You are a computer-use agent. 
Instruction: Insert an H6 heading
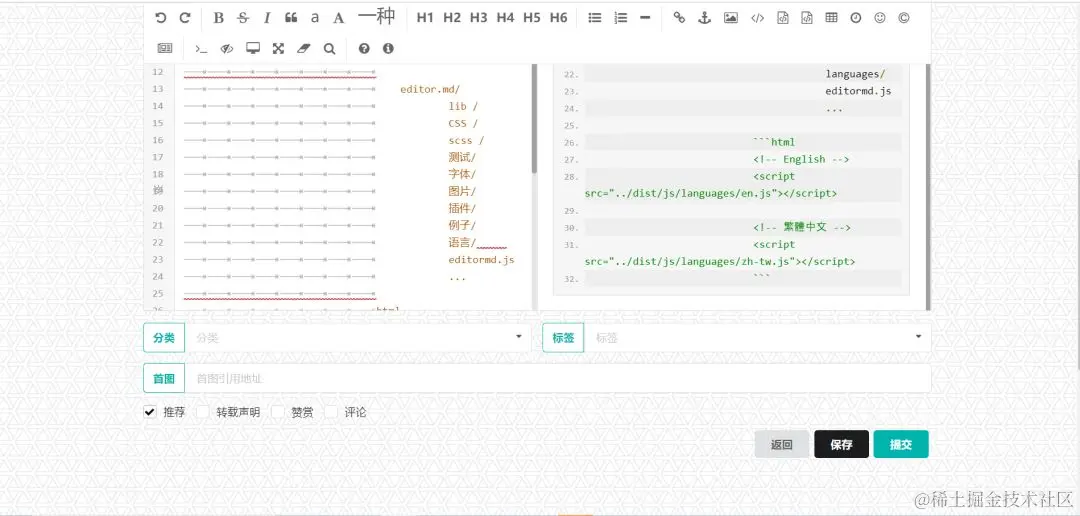coord(559,18)
